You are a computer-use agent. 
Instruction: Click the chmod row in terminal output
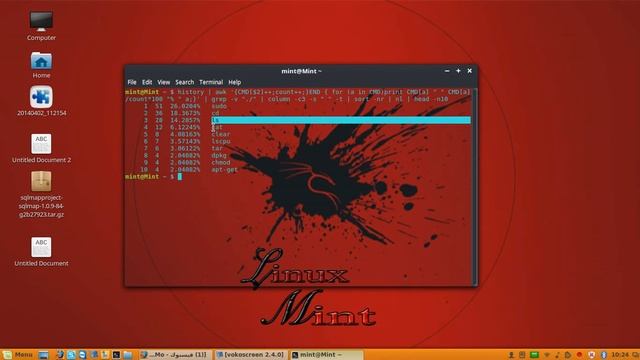[x=298, y=162]
